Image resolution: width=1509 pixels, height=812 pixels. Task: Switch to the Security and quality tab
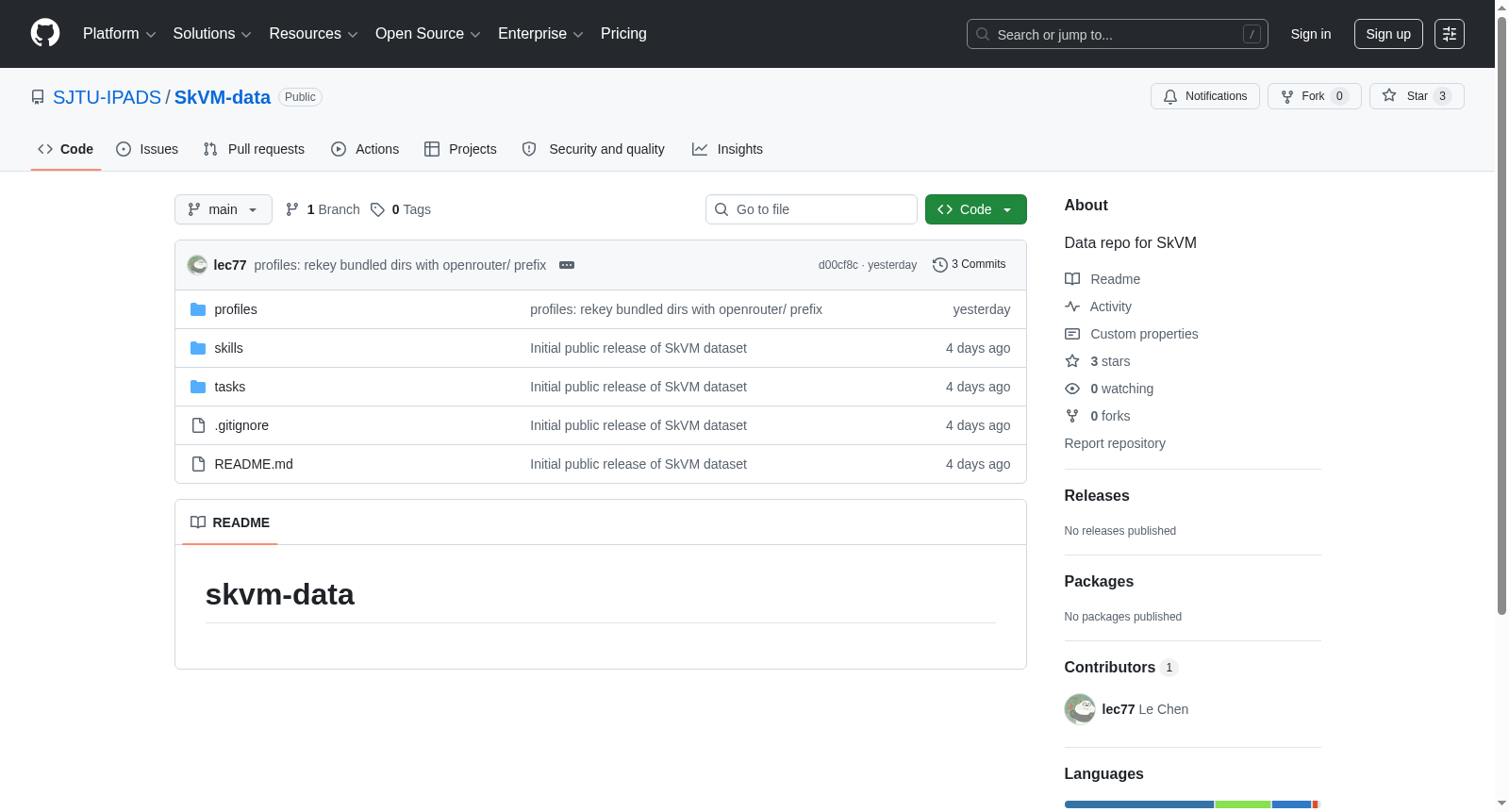pyautogui.click(x=593, y=149)
